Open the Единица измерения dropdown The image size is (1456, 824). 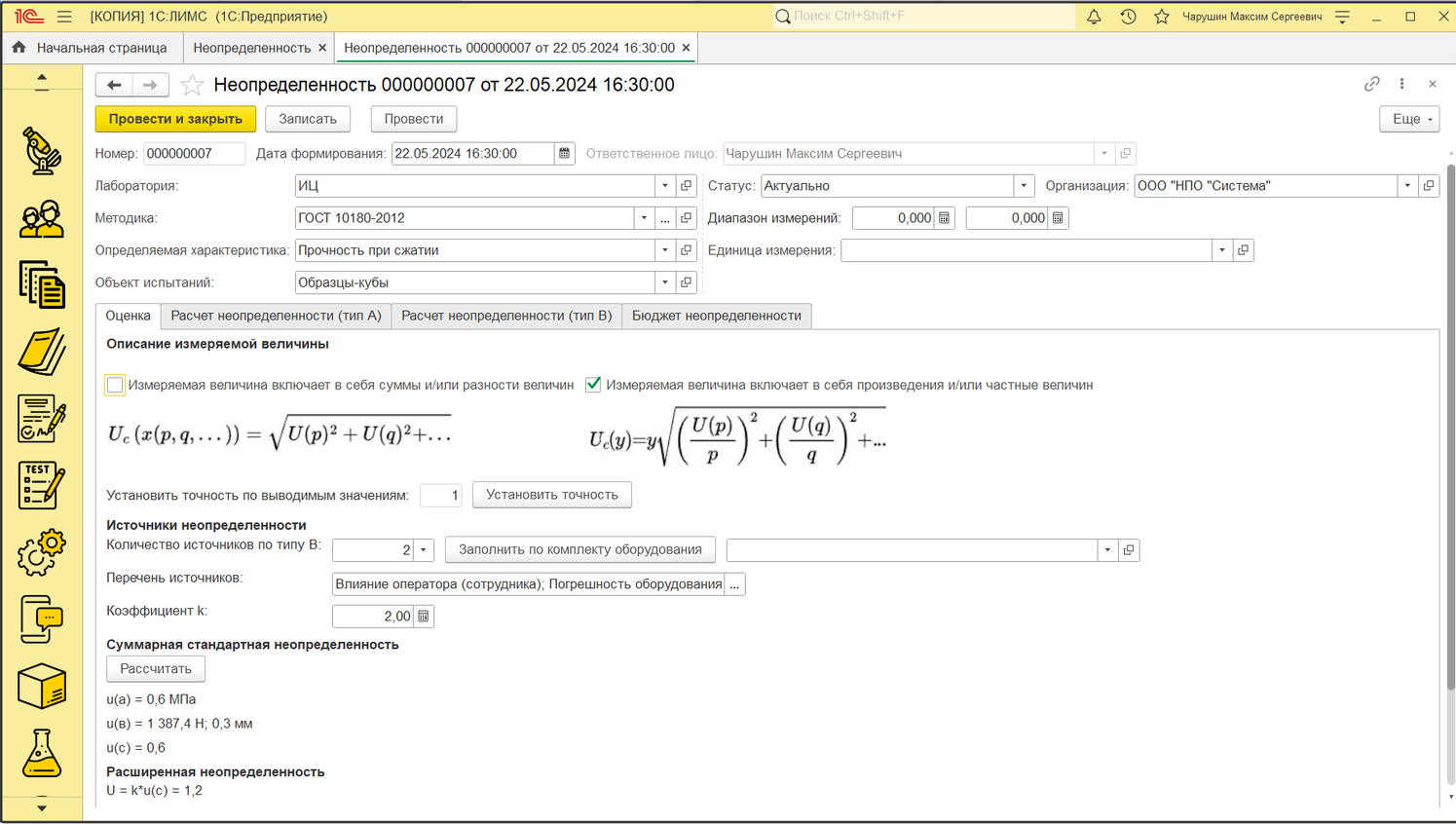tap(1222, 250)
